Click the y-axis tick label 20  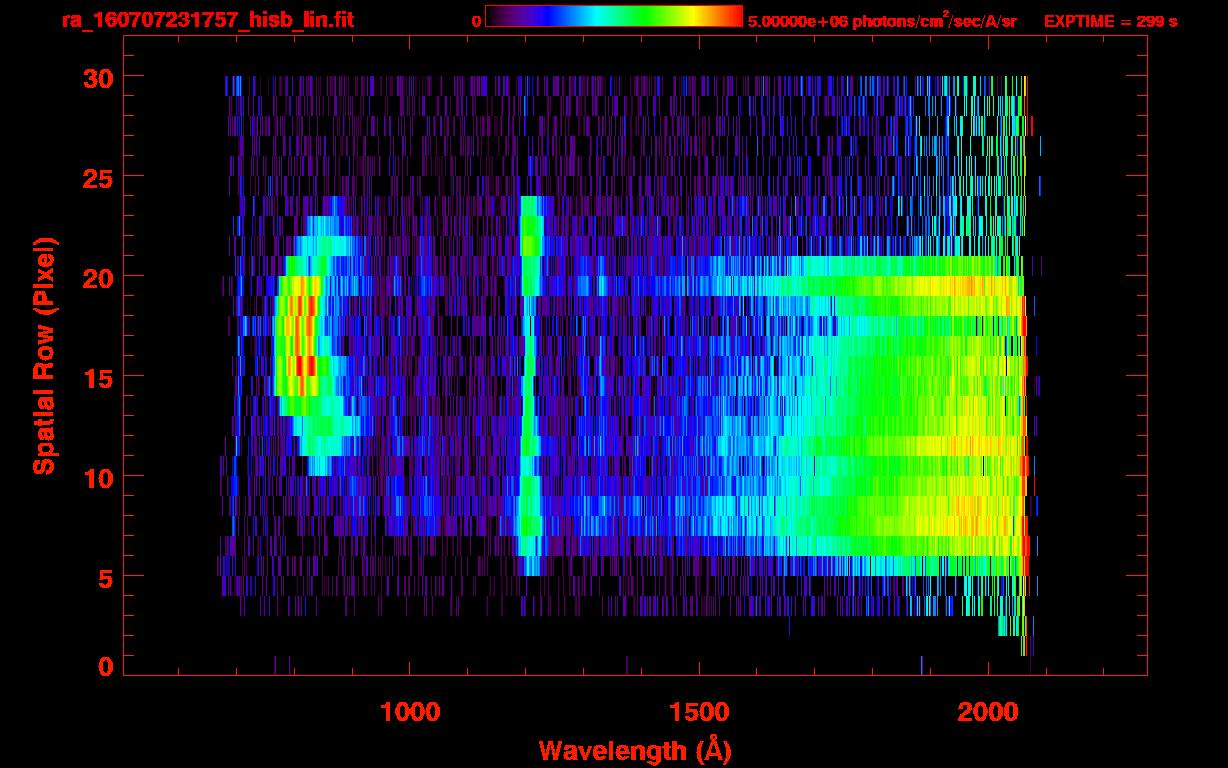100,277
